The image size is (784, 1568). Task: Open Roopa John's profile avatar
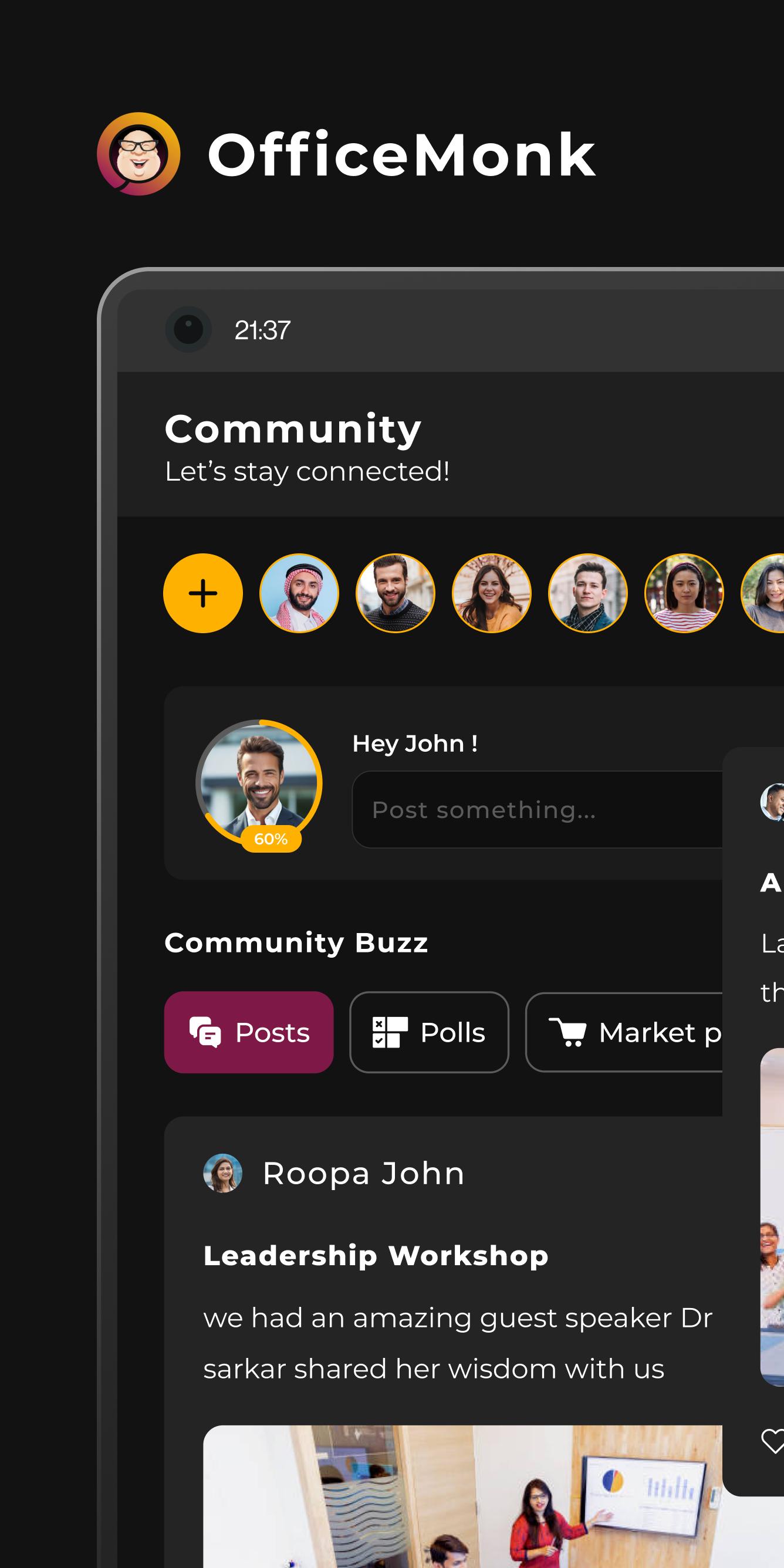[222, 1173]
